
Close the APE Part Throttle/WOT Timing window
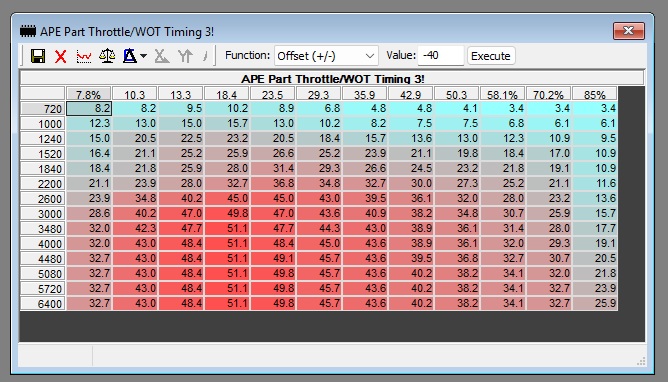click(628, 31)
